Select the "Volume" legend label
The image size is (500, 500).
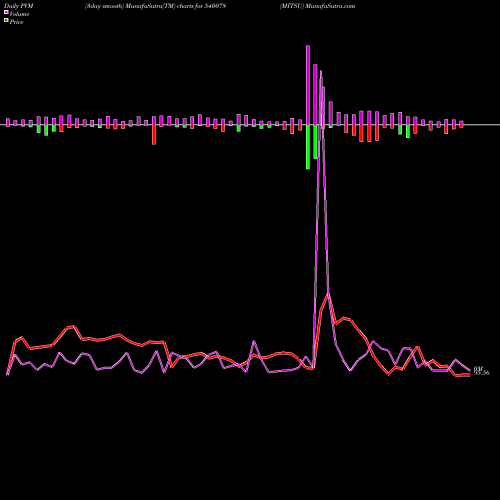point(19,14)
